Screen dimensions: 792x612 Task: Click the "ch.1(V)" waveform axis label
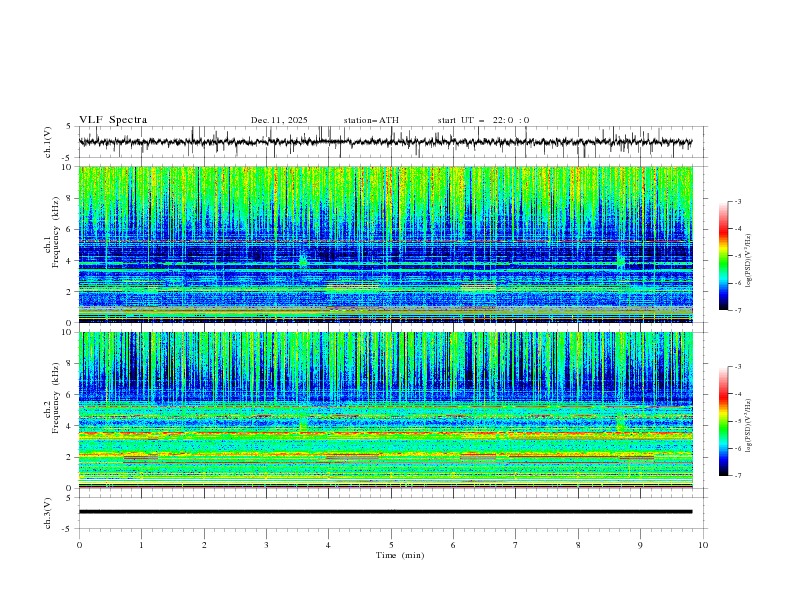48,142
